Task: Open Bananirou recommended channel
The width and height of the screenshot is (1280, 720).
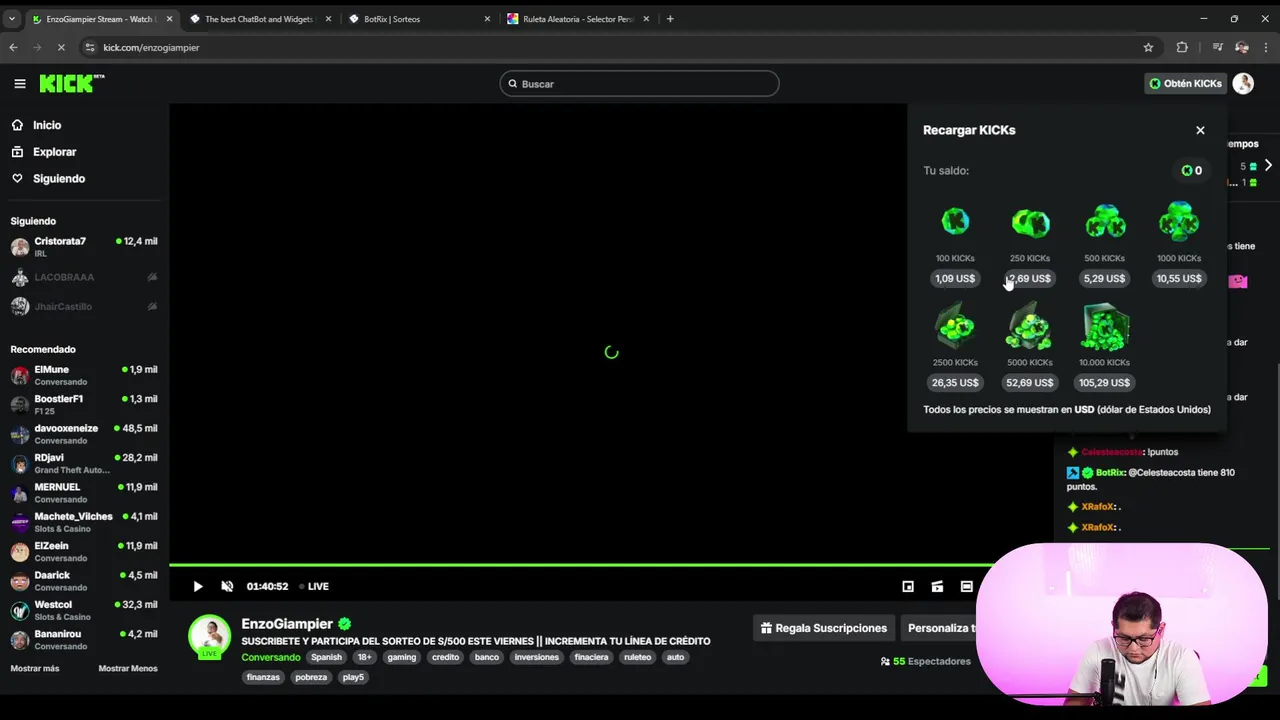Action: pyautogui.click(x=84, y=640)
